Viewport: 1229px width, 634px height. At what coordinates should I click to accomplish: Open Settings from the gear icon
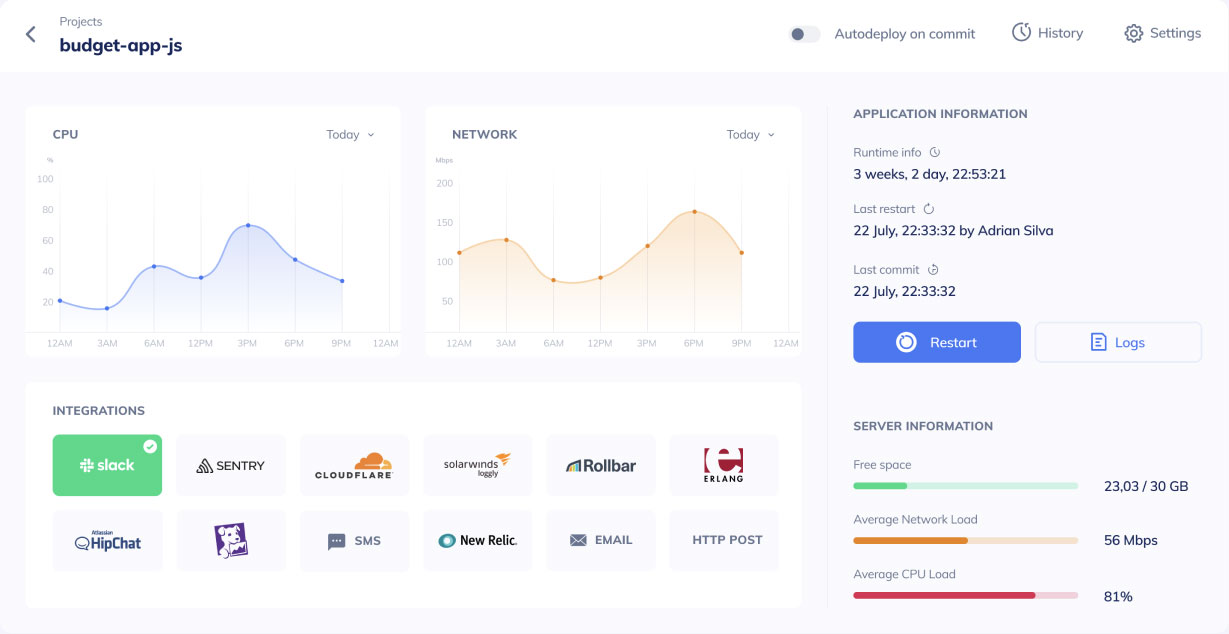1133,33
